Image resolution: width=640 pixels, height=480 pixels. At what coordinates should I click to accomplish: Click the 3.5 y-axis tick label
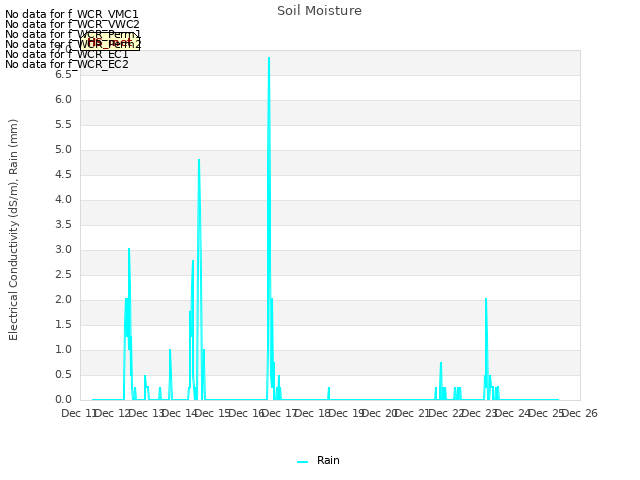point(63,224)
